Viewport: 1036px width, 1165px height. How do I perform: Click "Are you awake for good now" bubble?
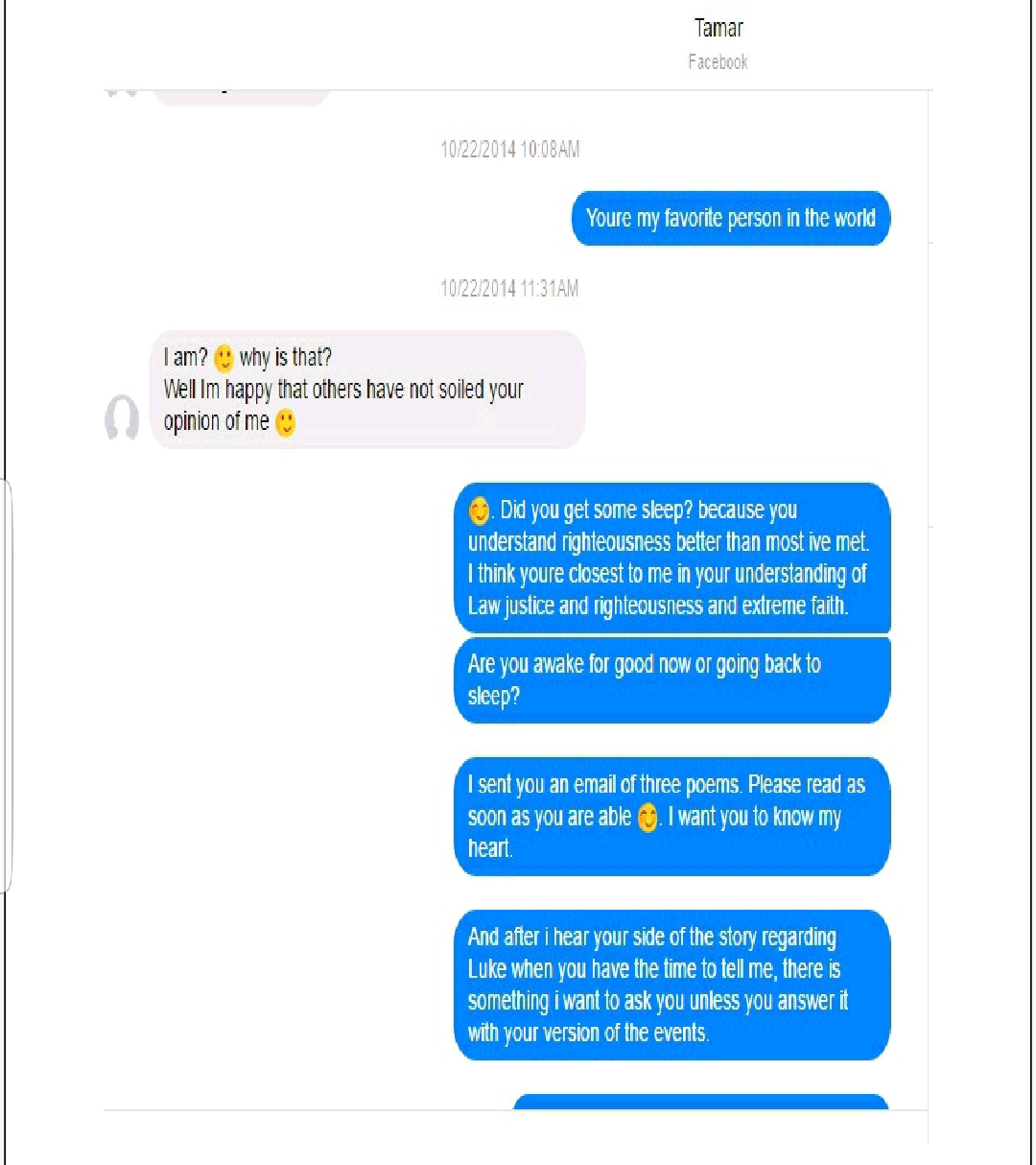(672, 679)
